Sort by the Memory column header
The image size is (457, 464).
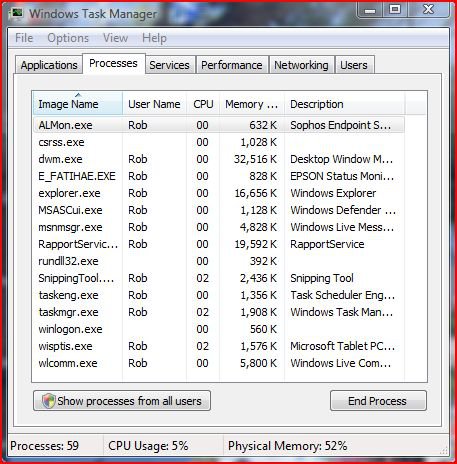(x=252, y=104)
